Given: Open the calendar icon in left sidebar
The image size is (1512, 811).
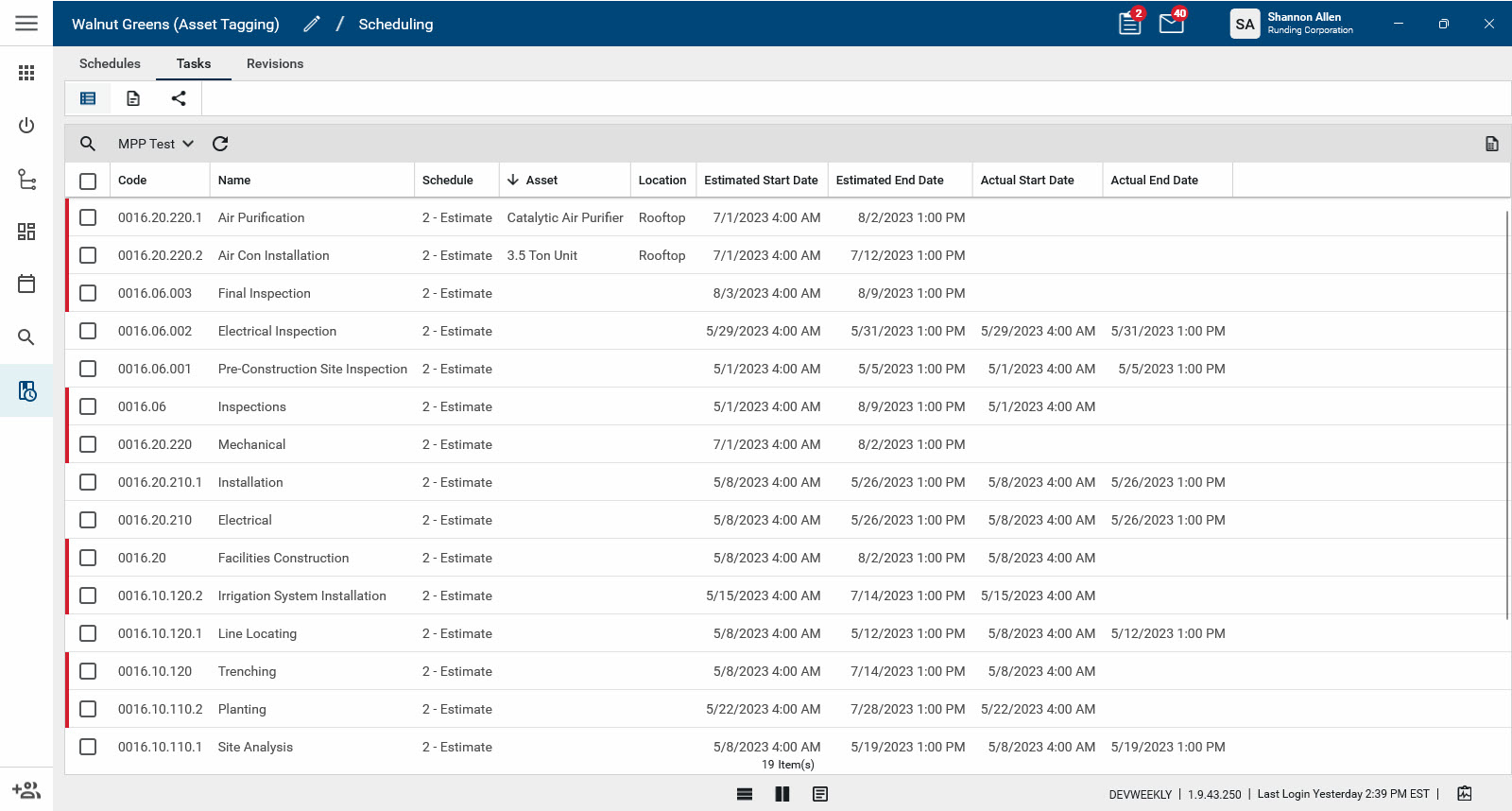Looking at the screenshot, I should (x=26, y=284).
